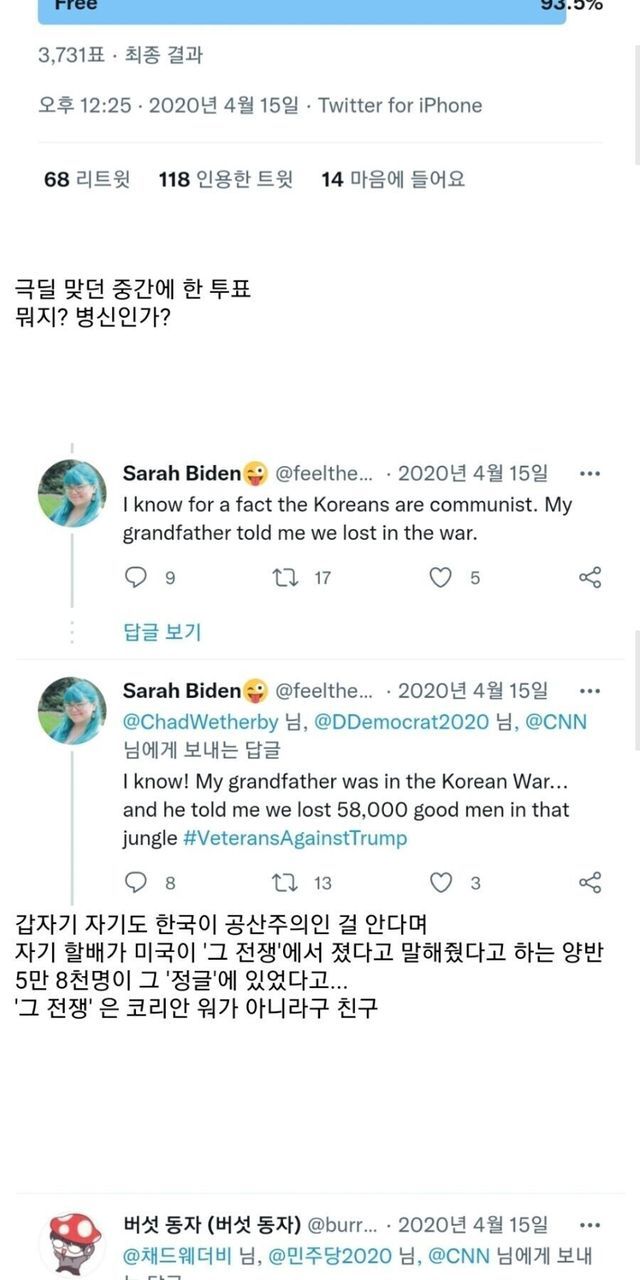
Task: Share the first Sarah Biden tweet
Action: click(x=590, y=578)
